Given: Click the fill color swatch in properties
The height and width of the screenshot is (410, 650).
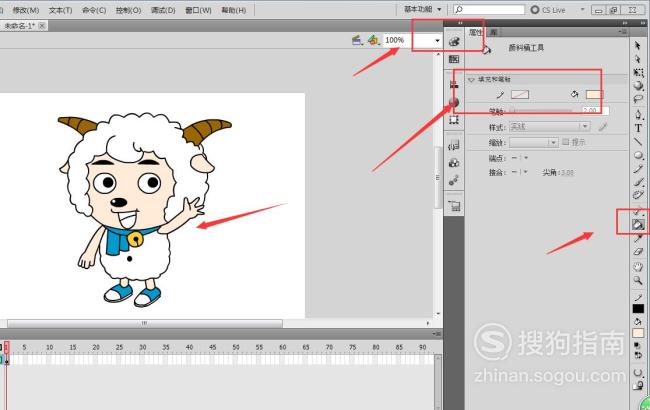Looking at the screenshot, I should (594, 95).
